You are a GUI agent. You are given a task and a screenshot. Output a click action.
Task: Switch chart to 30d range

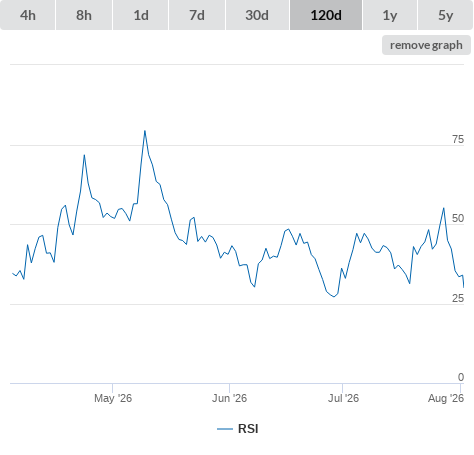pos(257,15)
